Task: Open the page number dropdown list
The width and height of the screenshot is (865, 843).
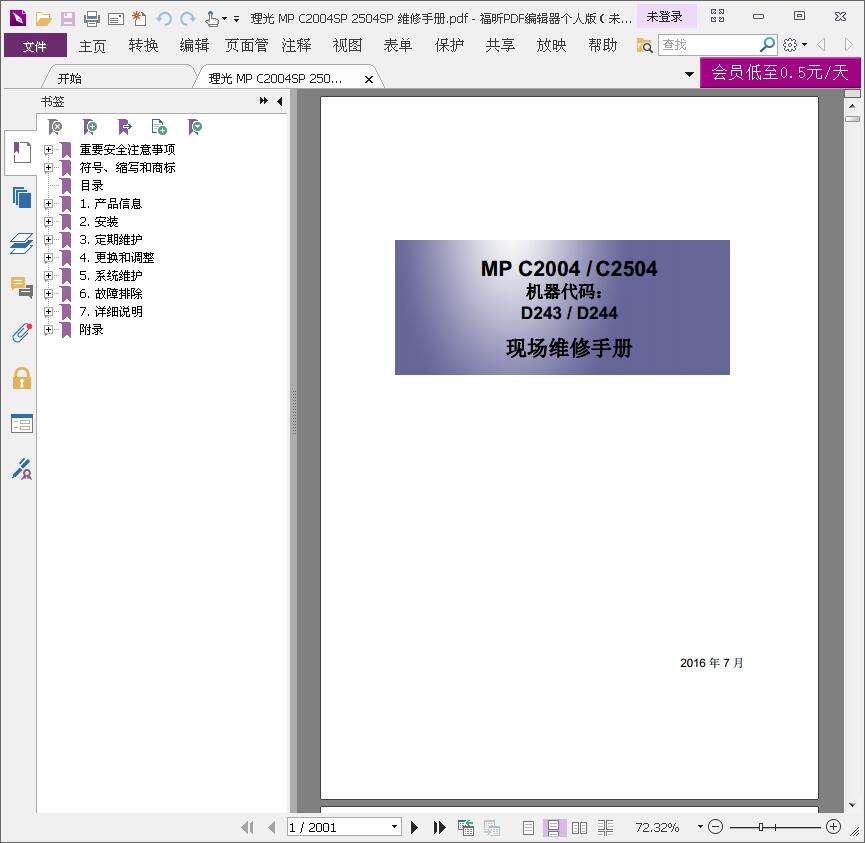Action: tap(394, 826)
